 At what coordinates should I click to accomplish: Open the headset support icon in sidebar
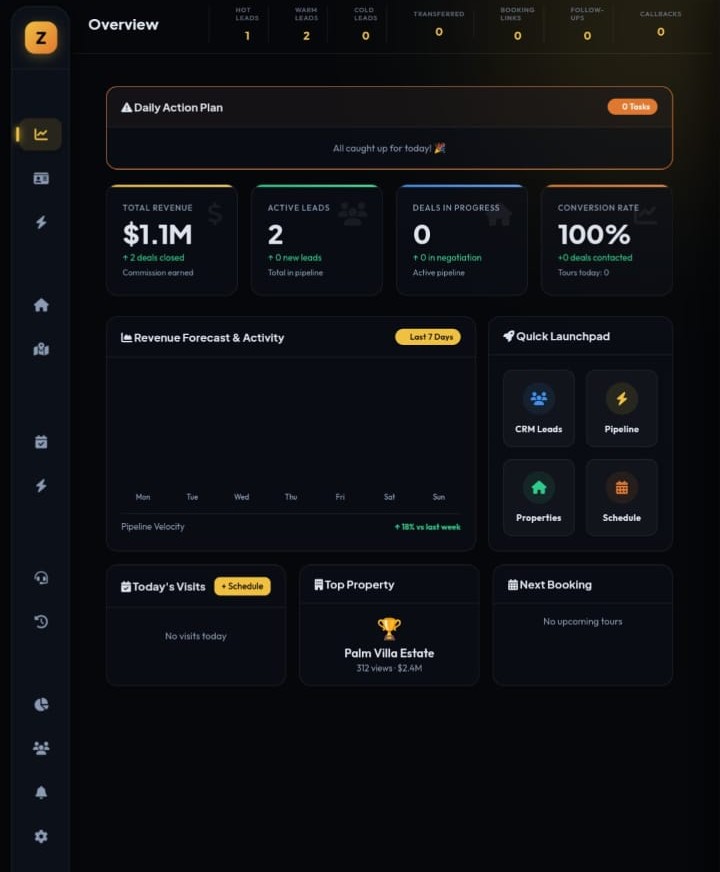click(41, 578)
